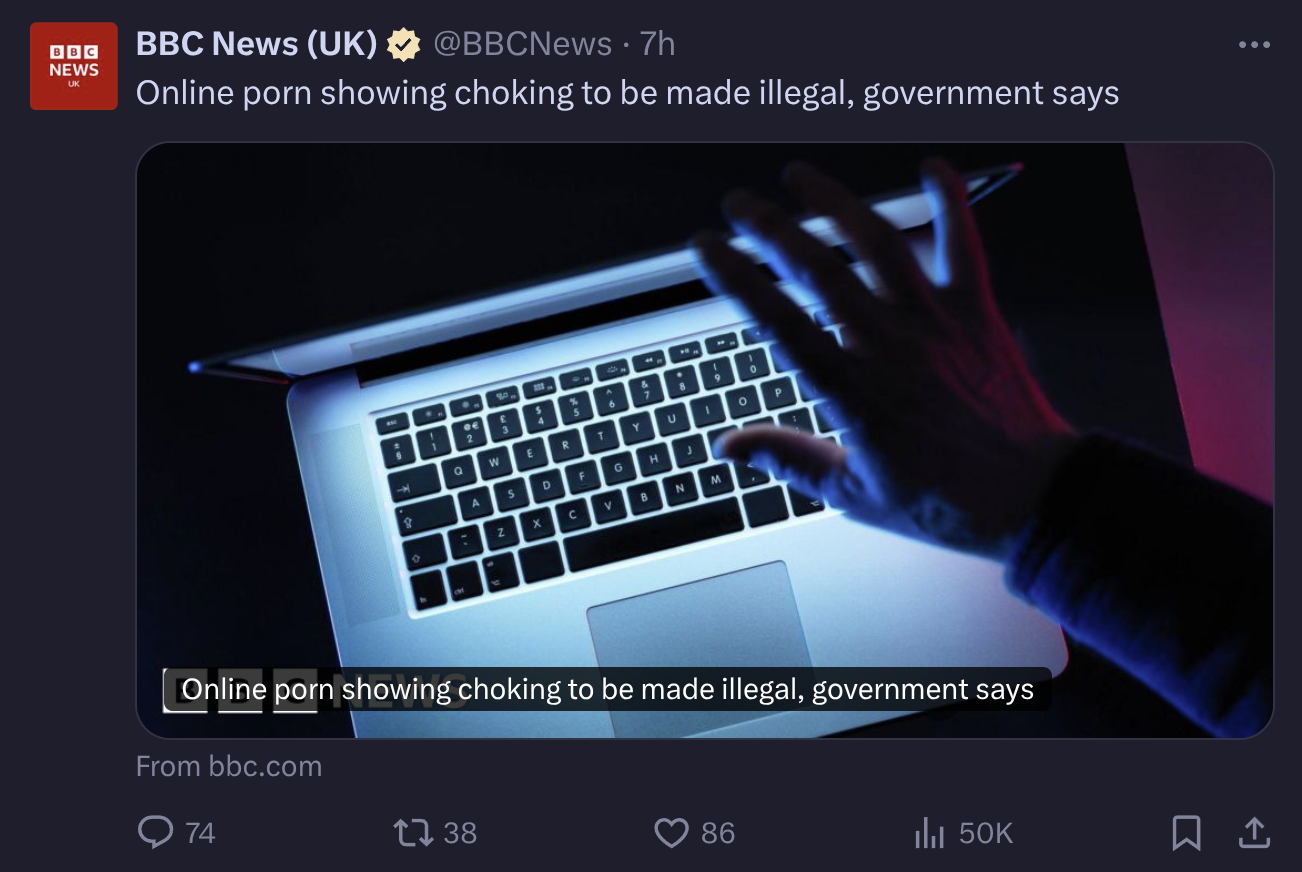Open the @BBCNews handle link
The height and width of the screenshot is (872, 1302).
coord(522,44)
